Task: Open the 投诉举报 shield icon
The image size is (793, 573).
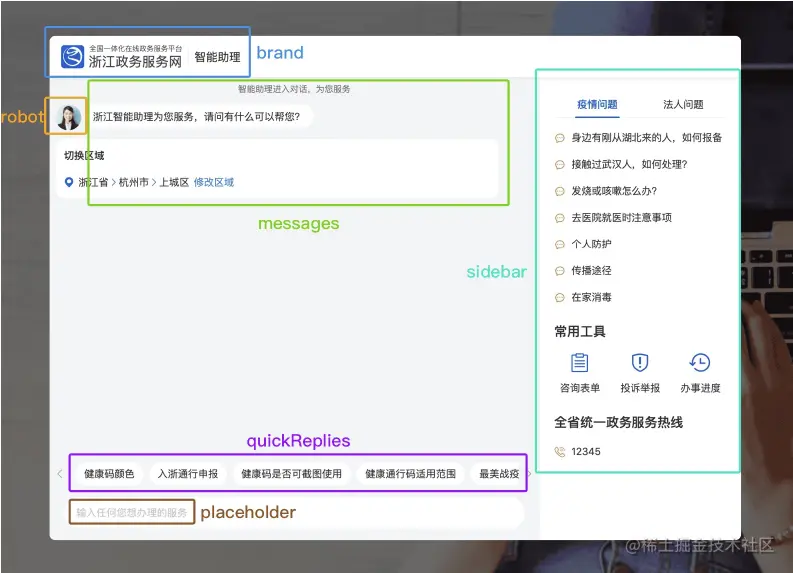Action: pyautogui.click(x=640, y=362)
